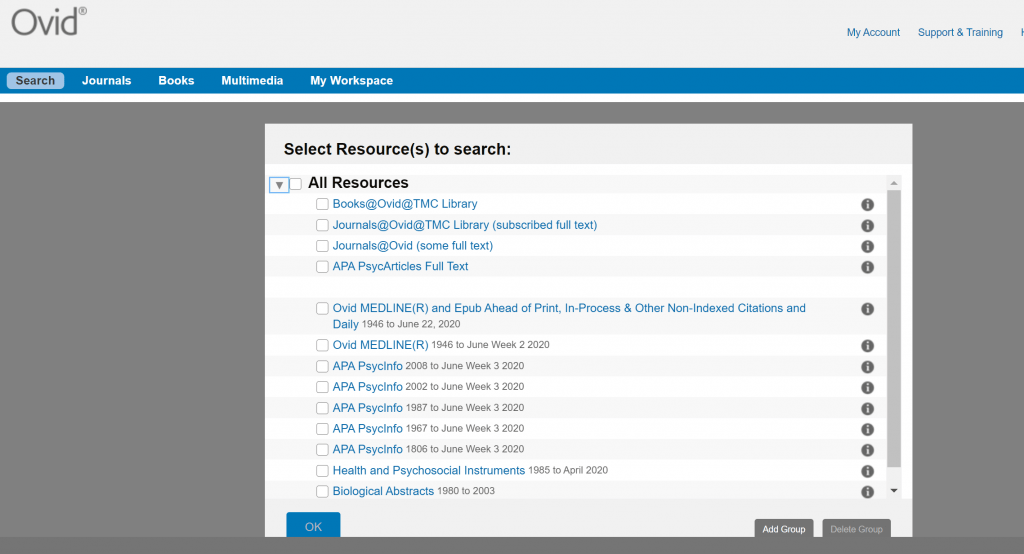The image size is (1024, 554).
Task: Open info icon for Journals@Ovid@TMC Library subscribed full text
Action: click(x=867, y=225)
